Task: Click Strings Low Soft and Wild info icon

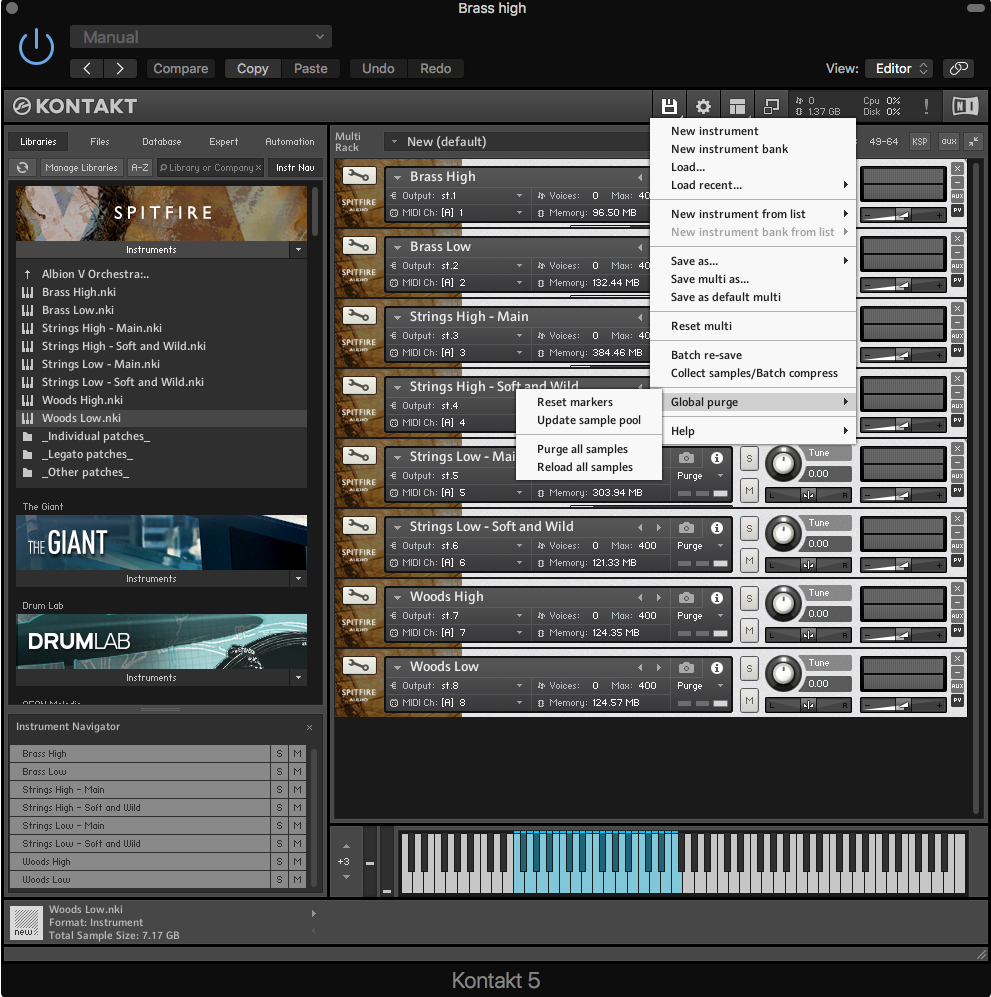Action: pyautogui.click(x=716, y=528)
